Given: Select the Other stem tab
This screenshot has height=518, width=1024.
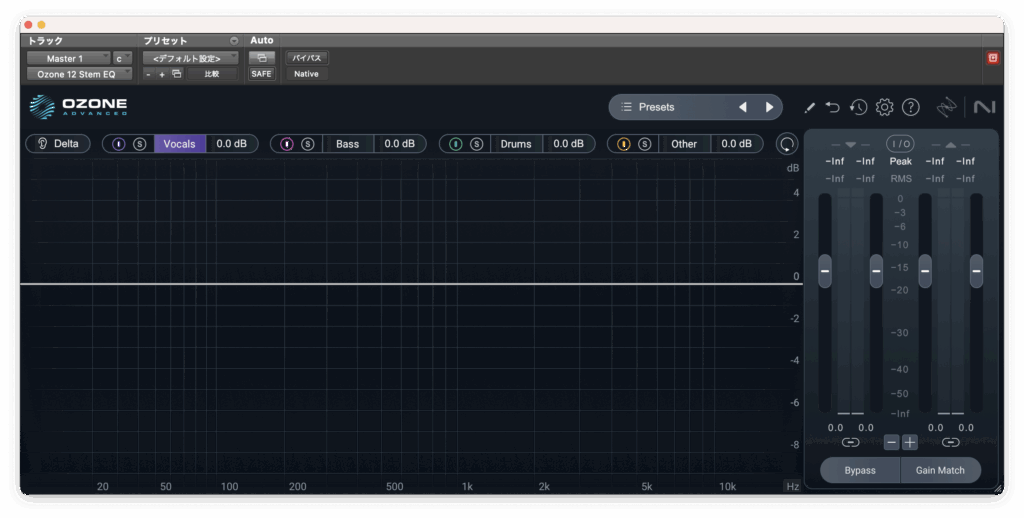Looking at the screenshot, I should [x=684, y=144].
